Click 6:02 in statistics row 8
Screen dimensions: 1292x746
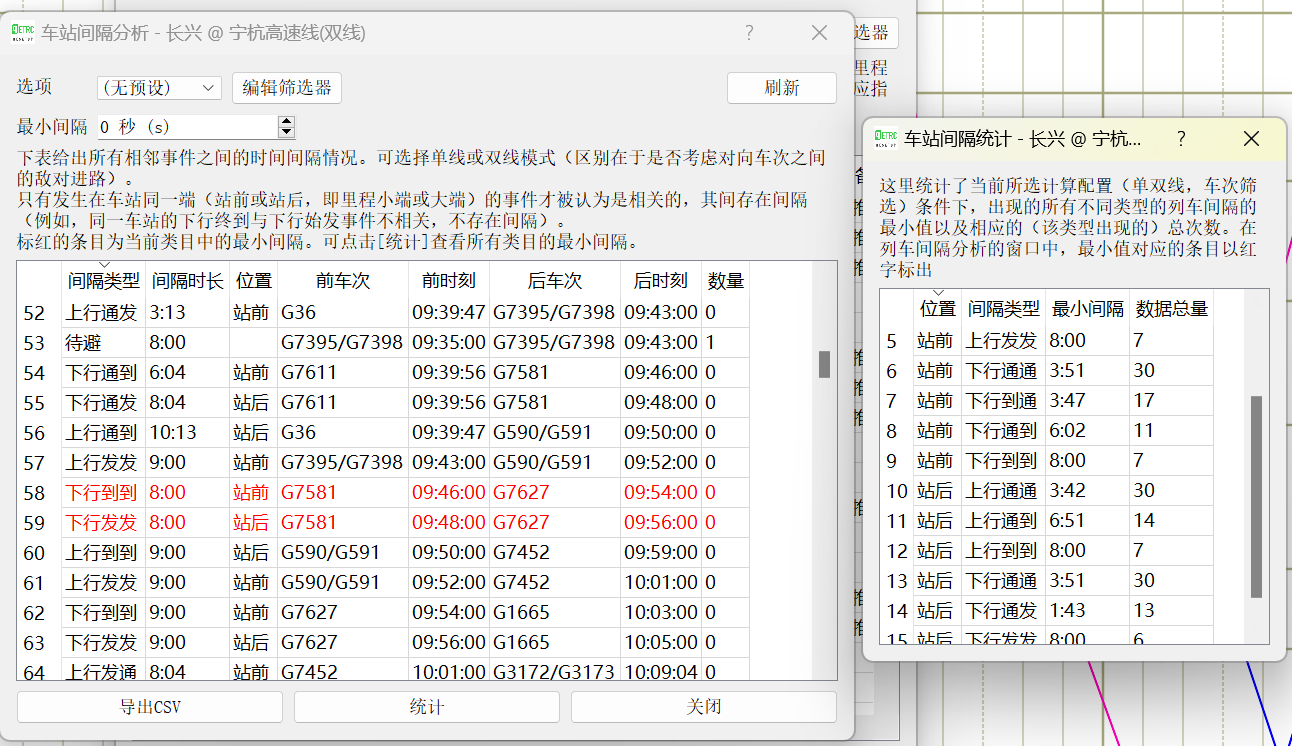click(1089, 431)
